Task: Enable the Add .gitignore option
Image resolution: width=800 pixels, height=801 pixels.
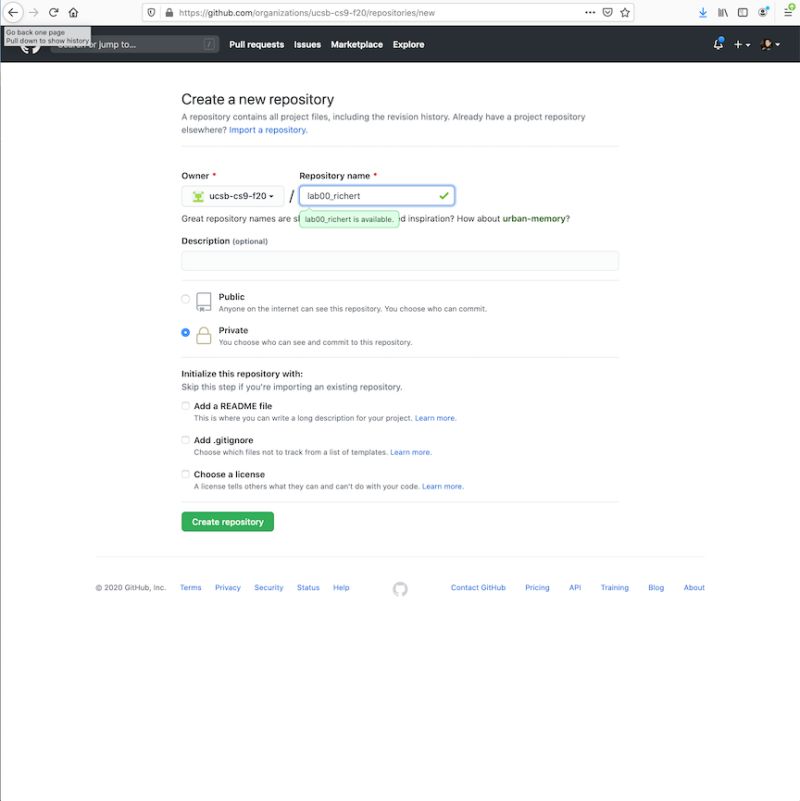Action: pos(185,440)
